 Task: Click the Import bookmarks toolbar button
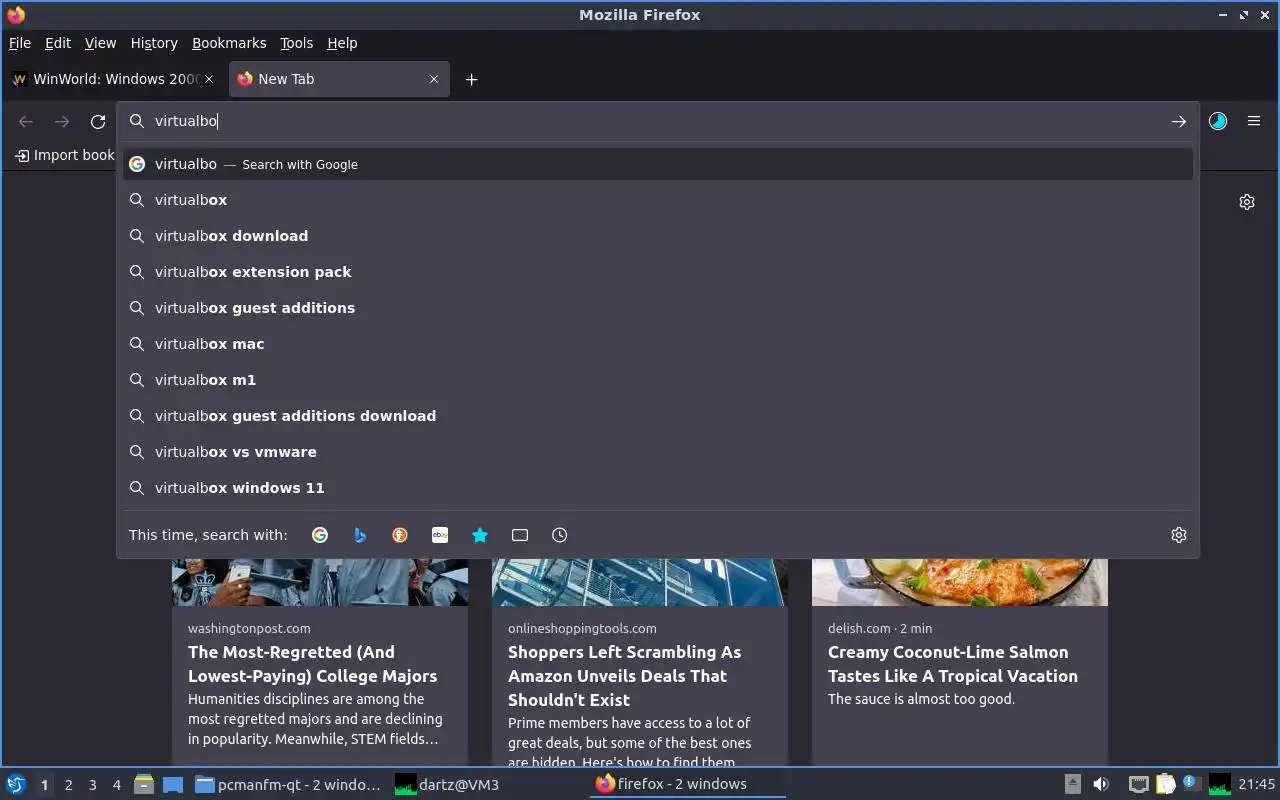pos(65,155)
